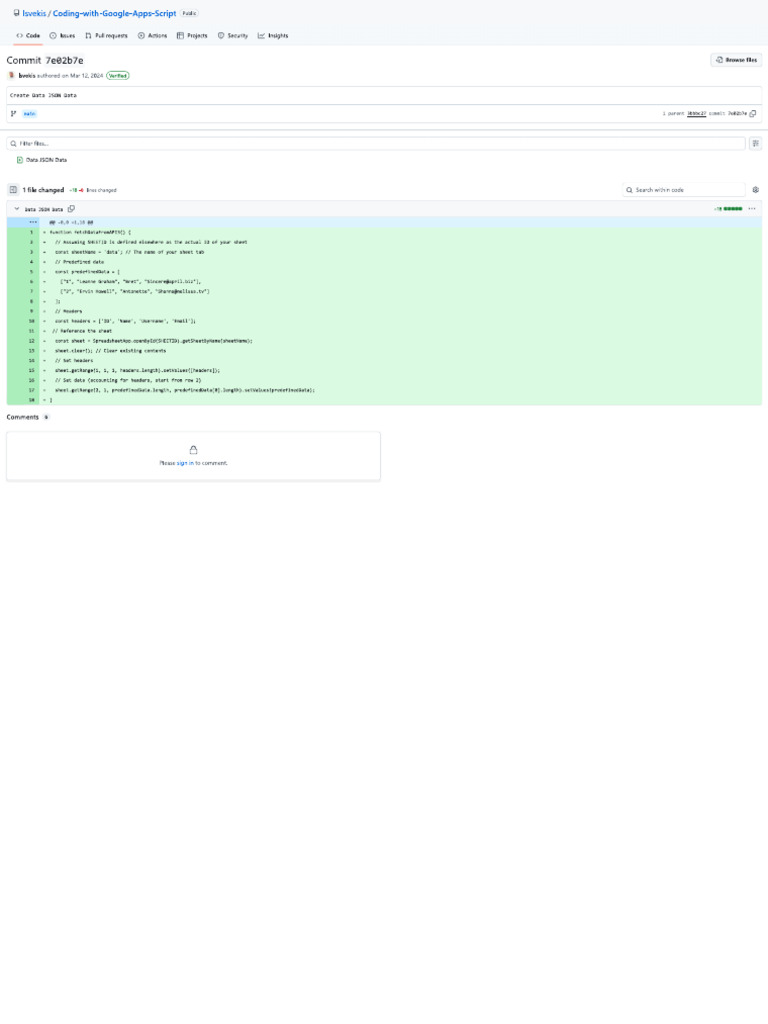Click the sign in link to comment
The height and width of the screenshot is (1024, 768).
pyautogui.click(x=185, y=463)
